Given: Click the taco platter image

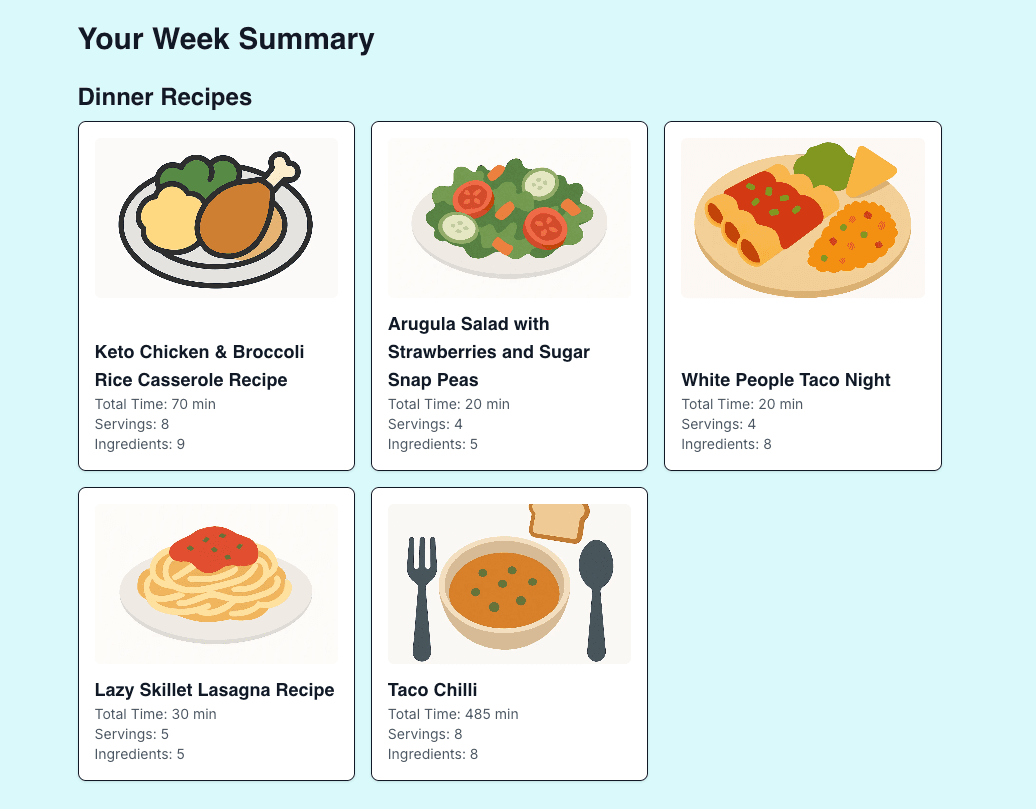Looking at the screenshot, I should tap(802, 217).
